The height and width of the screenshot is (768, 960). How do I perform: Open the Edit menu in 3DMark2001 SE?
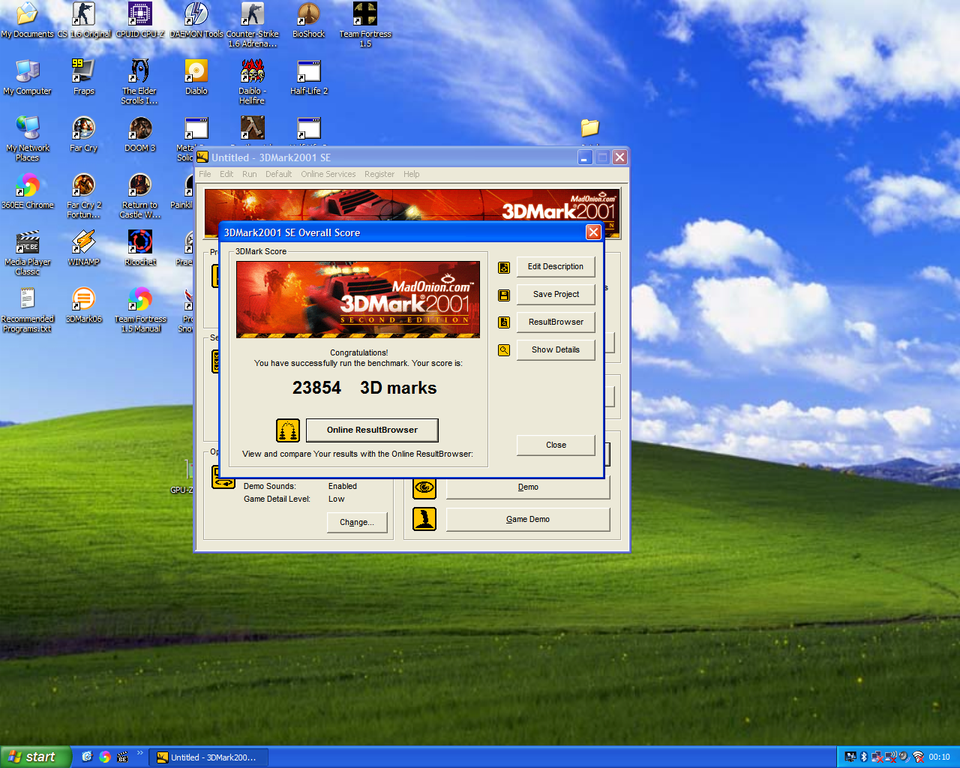[x=227, y=175]
